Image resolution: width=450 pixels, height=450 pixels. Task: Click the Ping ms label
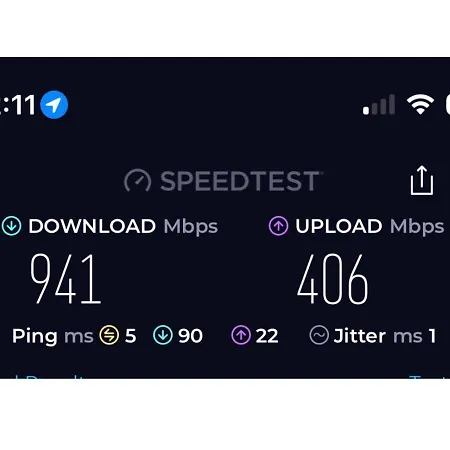(x=53, y=336)
